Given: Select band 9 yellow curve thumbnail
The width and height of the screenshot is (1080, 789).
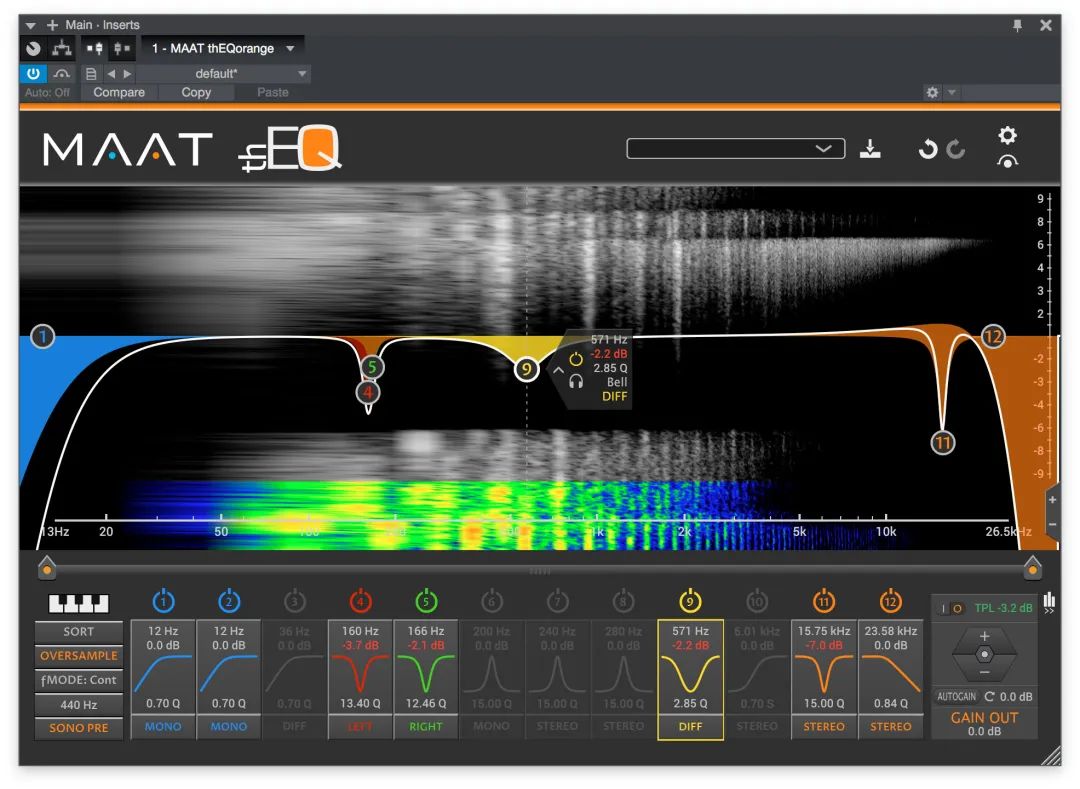Looking at the screenshot, I should click(690, 673).
